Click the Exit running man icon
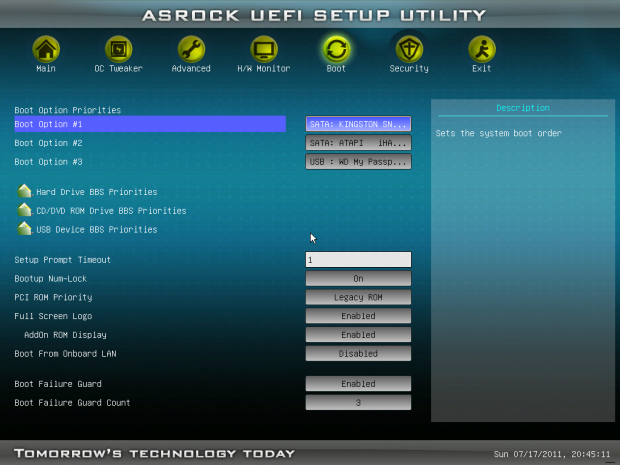This screenshot has height=465, width=620. pos(482,49)
